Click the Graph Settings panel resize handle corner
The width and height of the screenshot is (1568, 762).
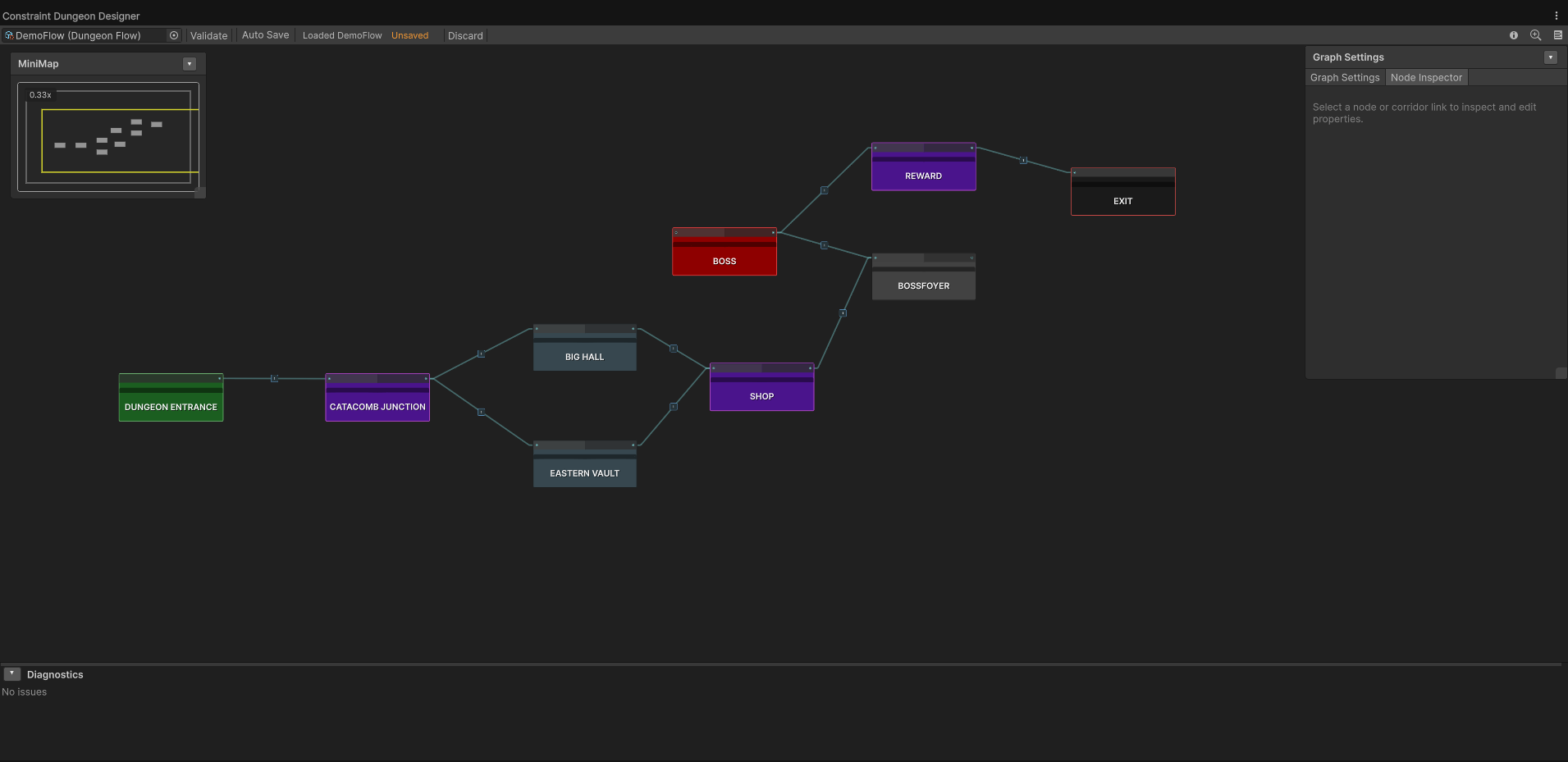1561,373
